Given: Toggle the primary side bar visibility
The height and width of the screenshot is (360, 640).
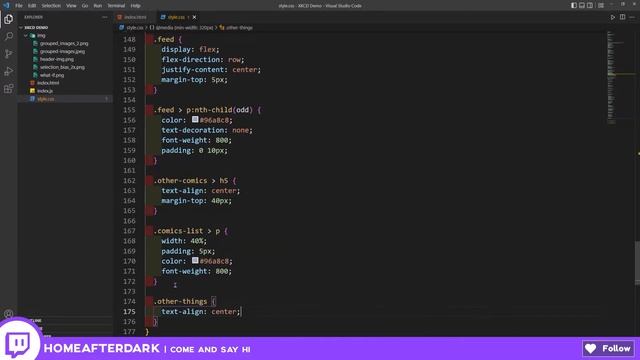Looking at the screenshot, I should [574, 5].
